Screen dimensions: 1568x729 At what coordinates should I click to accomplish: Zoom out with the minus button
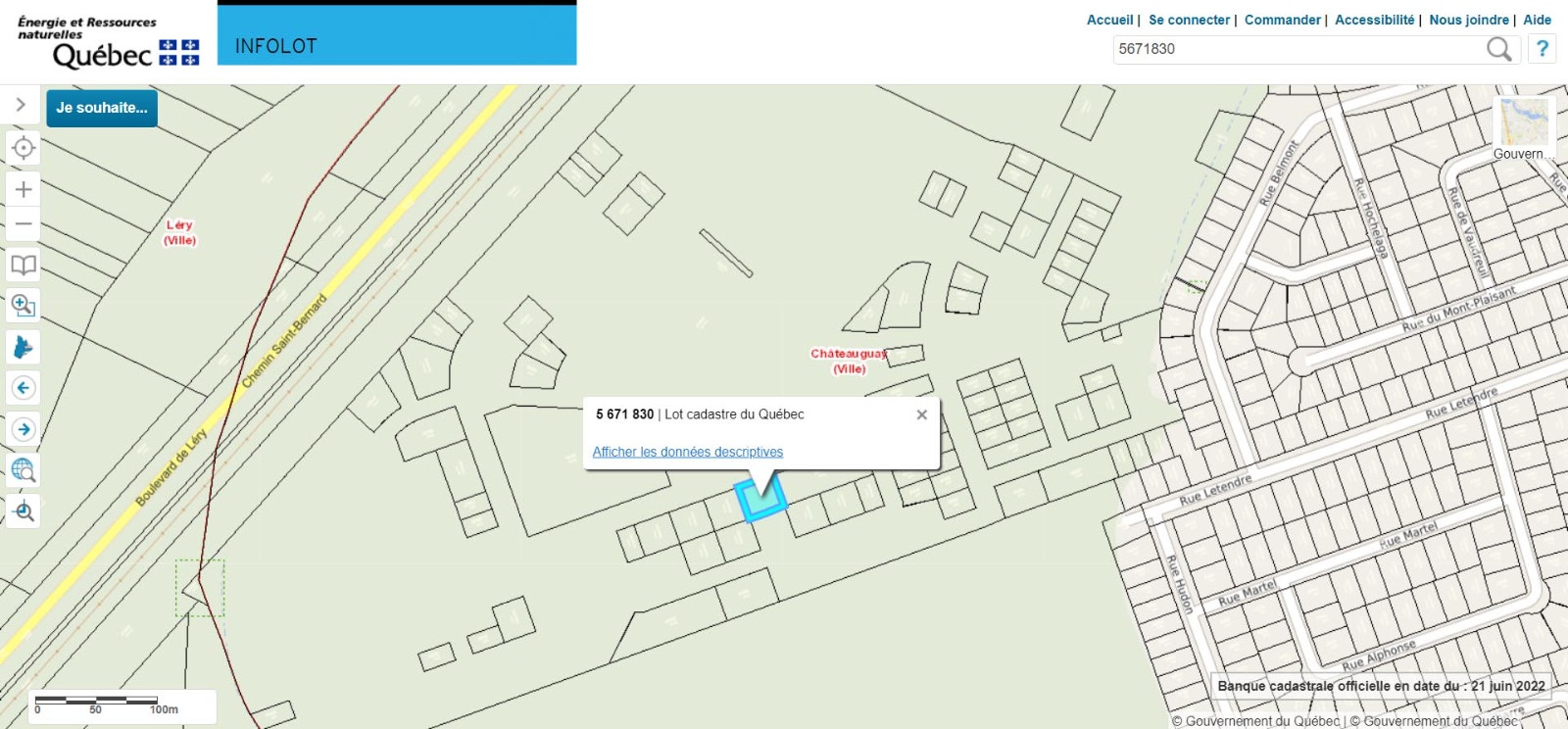(24, 223)
